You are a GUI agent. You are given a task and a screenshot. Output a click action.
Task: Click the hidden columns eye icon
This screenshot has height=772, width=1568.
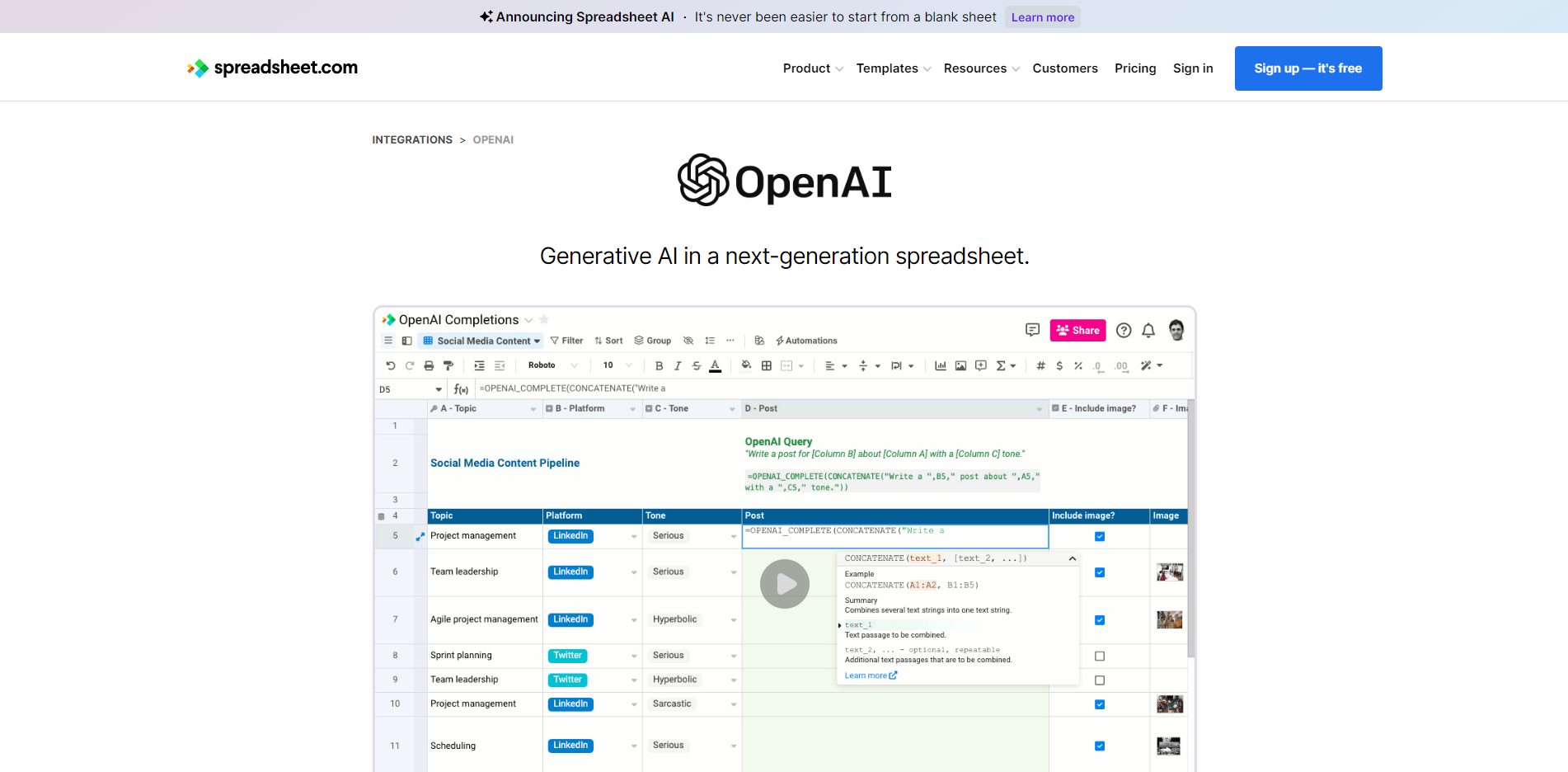pos(688,341)
